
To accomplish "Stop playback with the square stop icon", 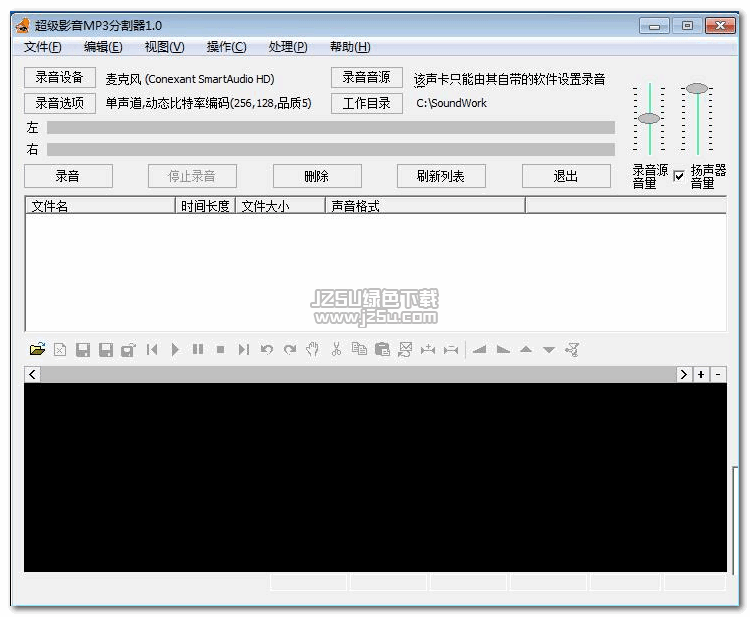I will tap(221, 350).
